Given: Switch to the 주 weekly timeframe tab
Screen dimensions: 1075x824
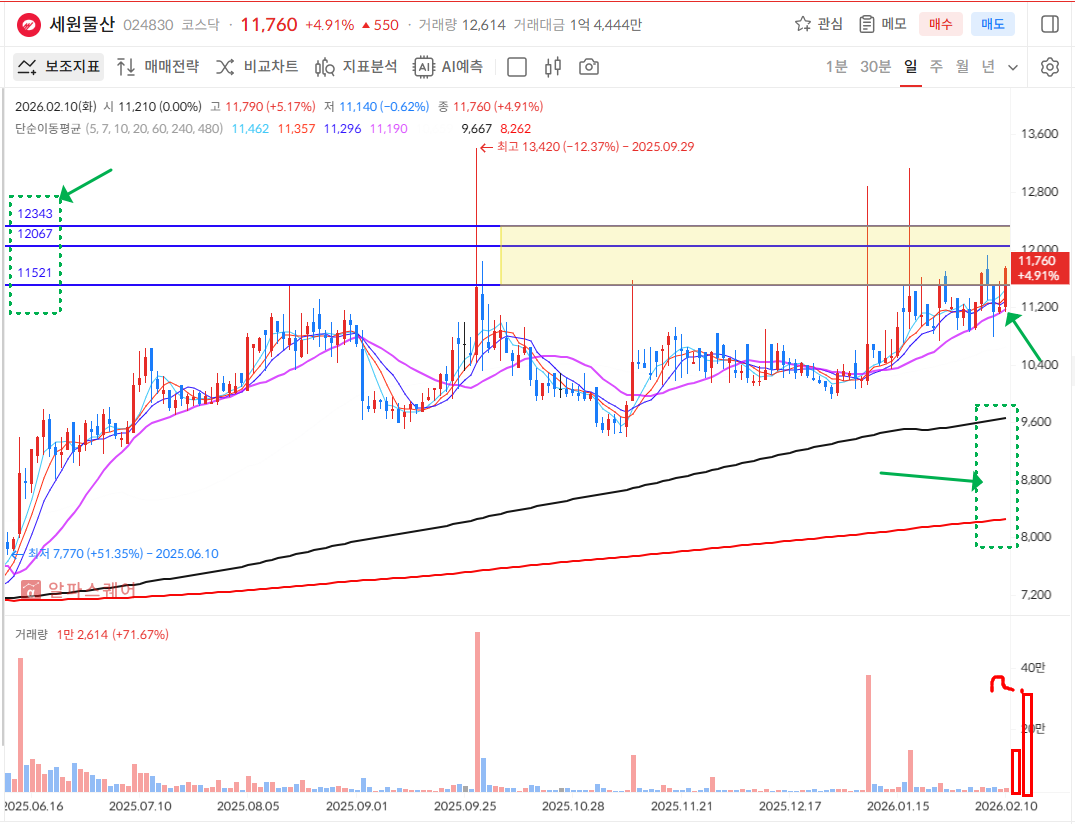Looking at the screenshot, I should pos(936,67).
